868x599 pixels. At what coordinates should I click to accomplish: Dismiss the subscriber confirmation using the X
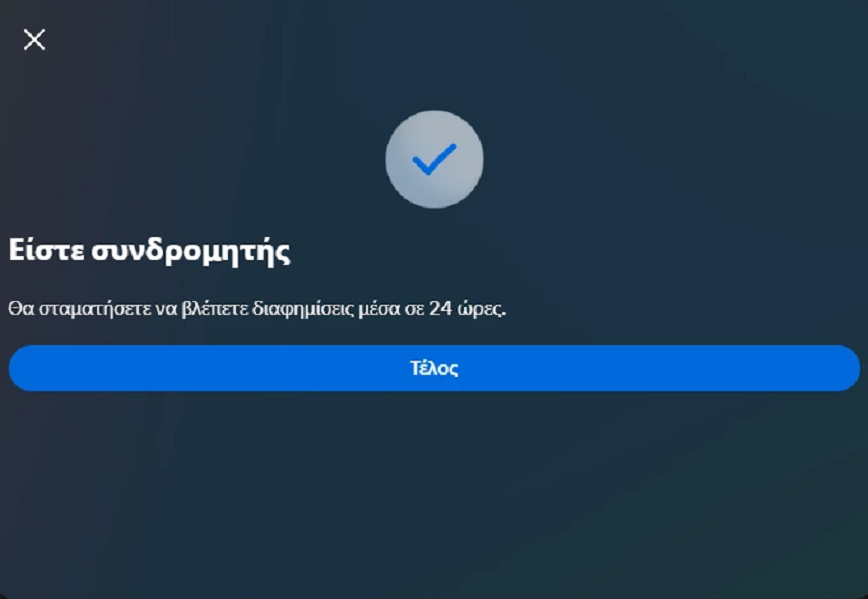tap(34, 40)
